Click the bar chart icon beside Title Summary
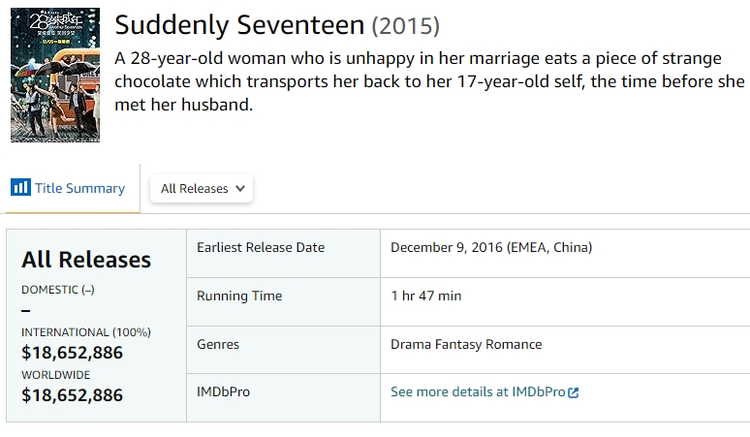 pos(21,188)
